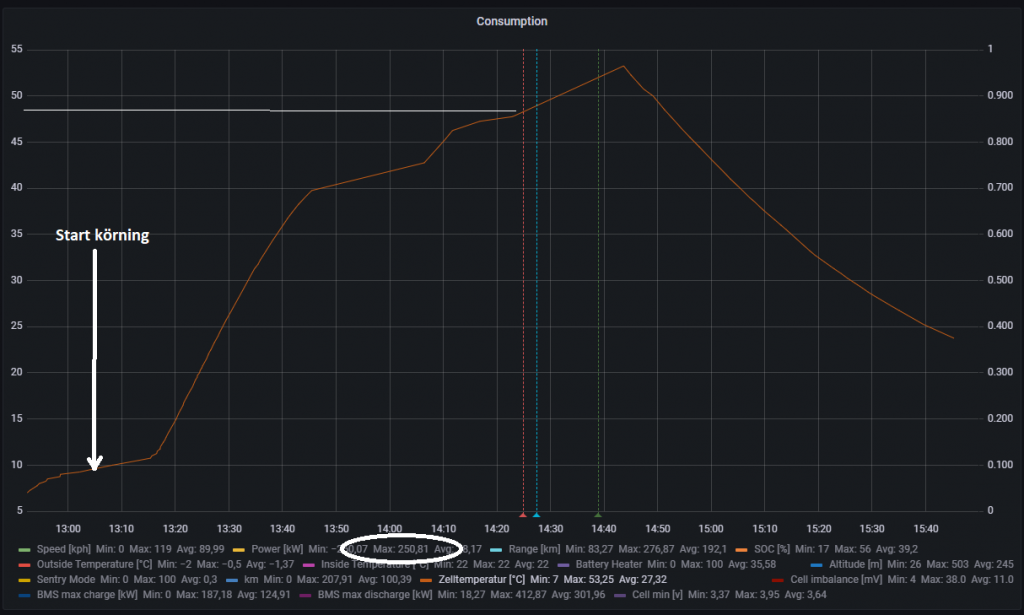Select the km series label in the legend

(249, 579)
